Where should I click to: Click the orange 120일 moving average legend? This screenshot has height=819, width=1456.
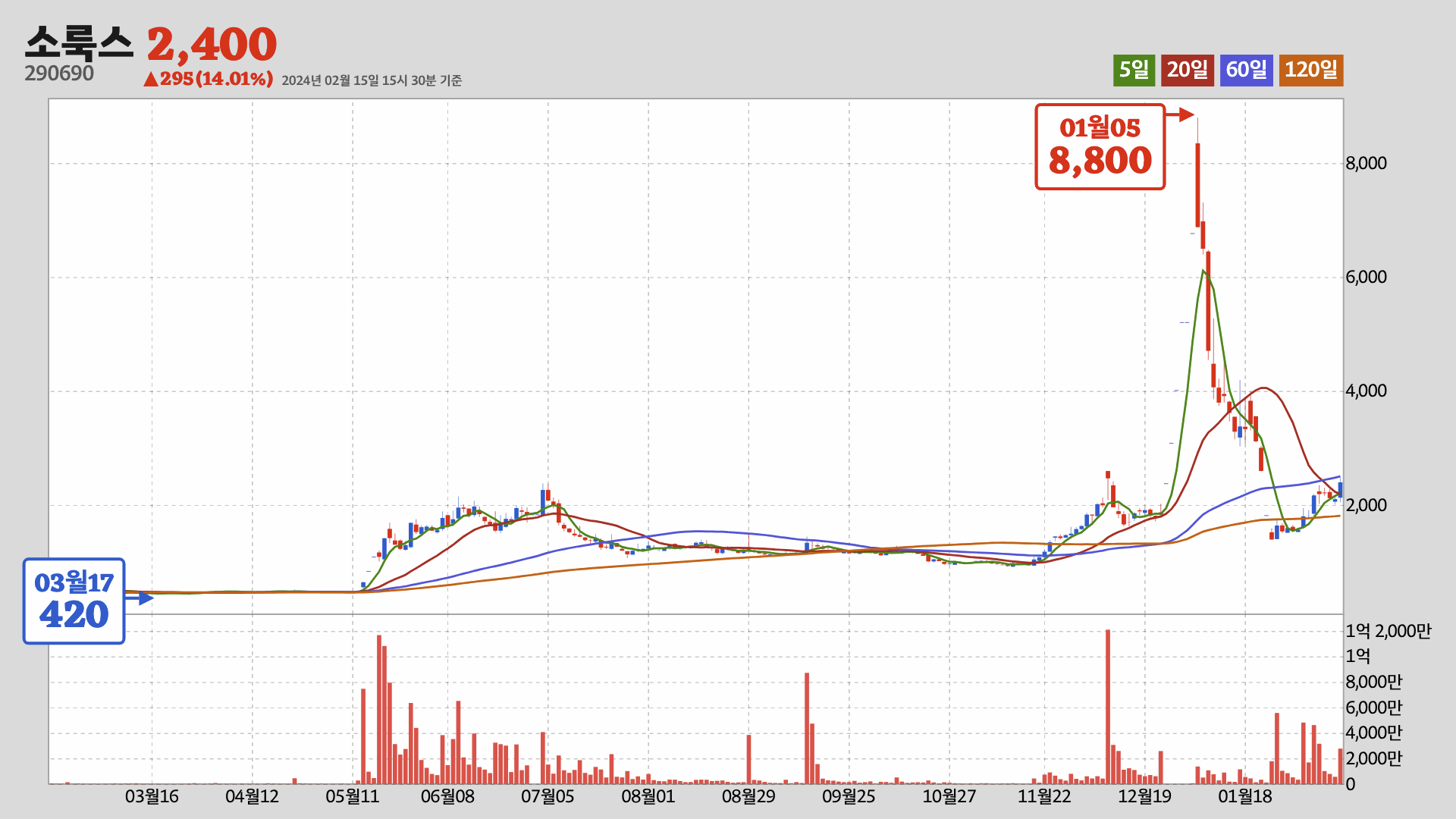(1311, 70)
